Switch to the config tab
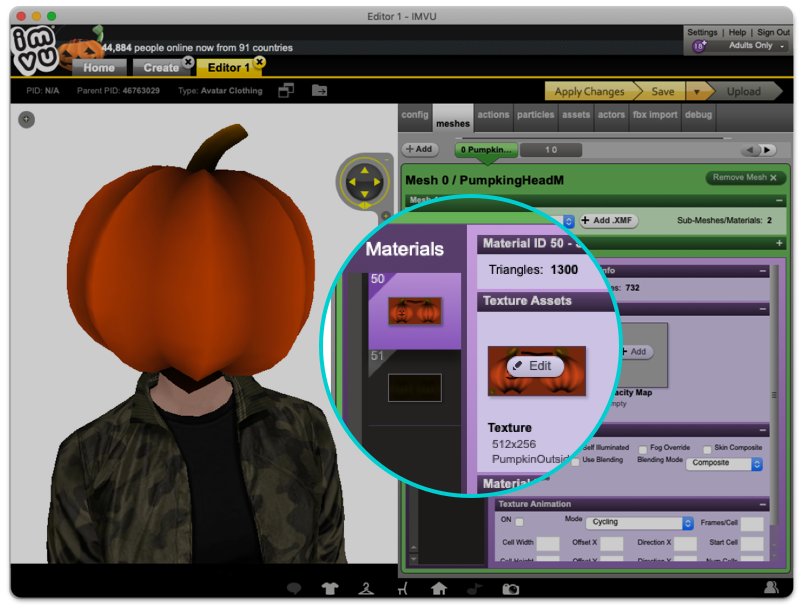 (415, 115)
